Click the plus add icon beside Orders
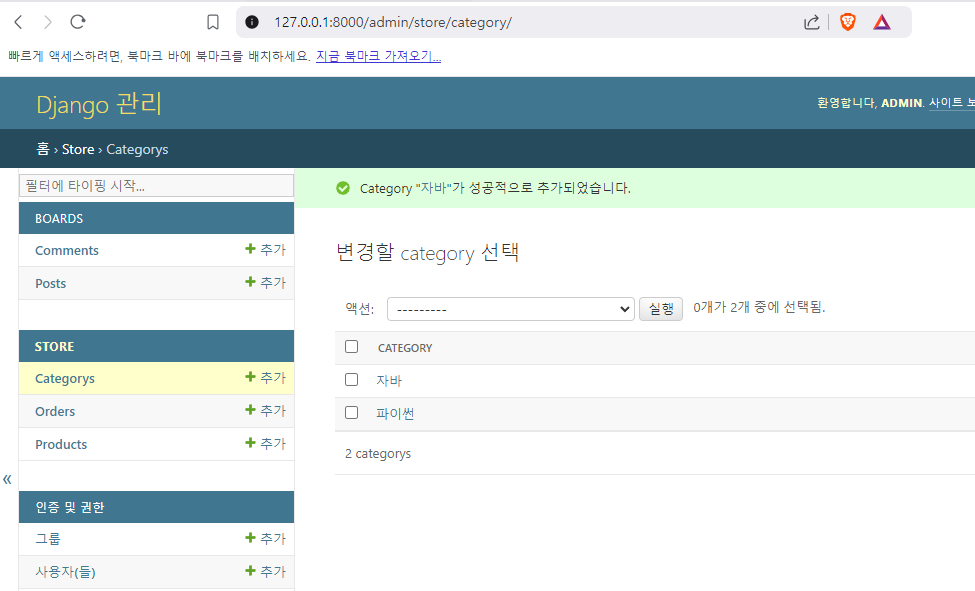 point(250,410)
